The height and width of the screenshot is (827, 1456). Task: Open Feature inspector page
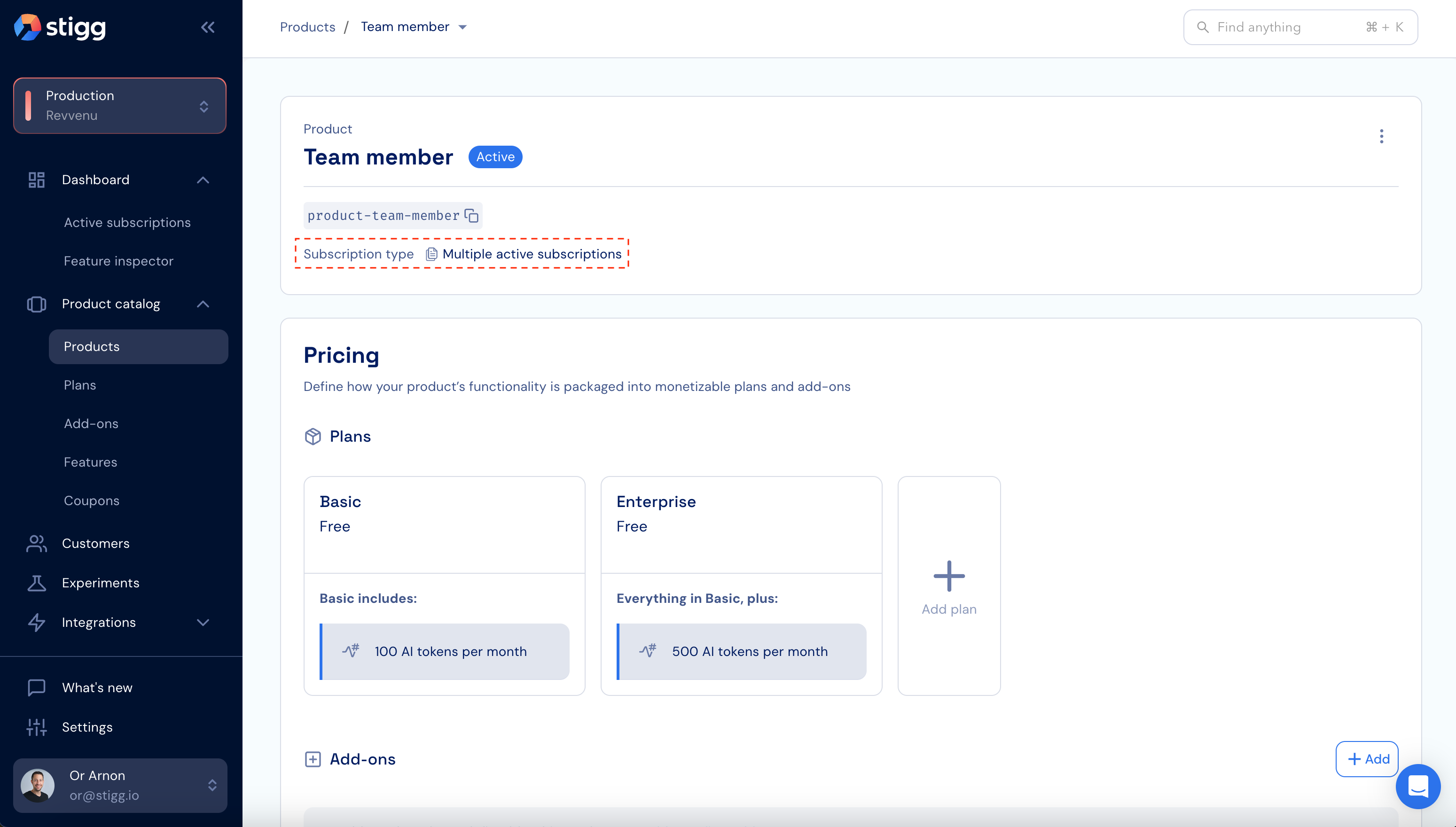pos(119,261)
